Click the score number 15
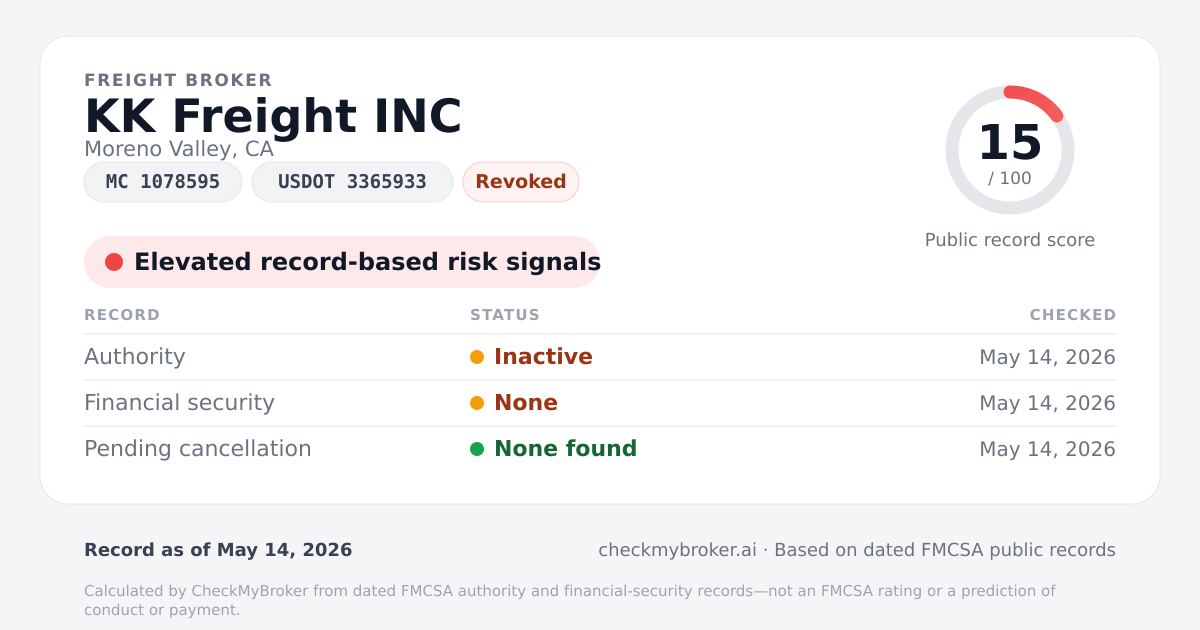The image size is (1200, 630). 1010,142
